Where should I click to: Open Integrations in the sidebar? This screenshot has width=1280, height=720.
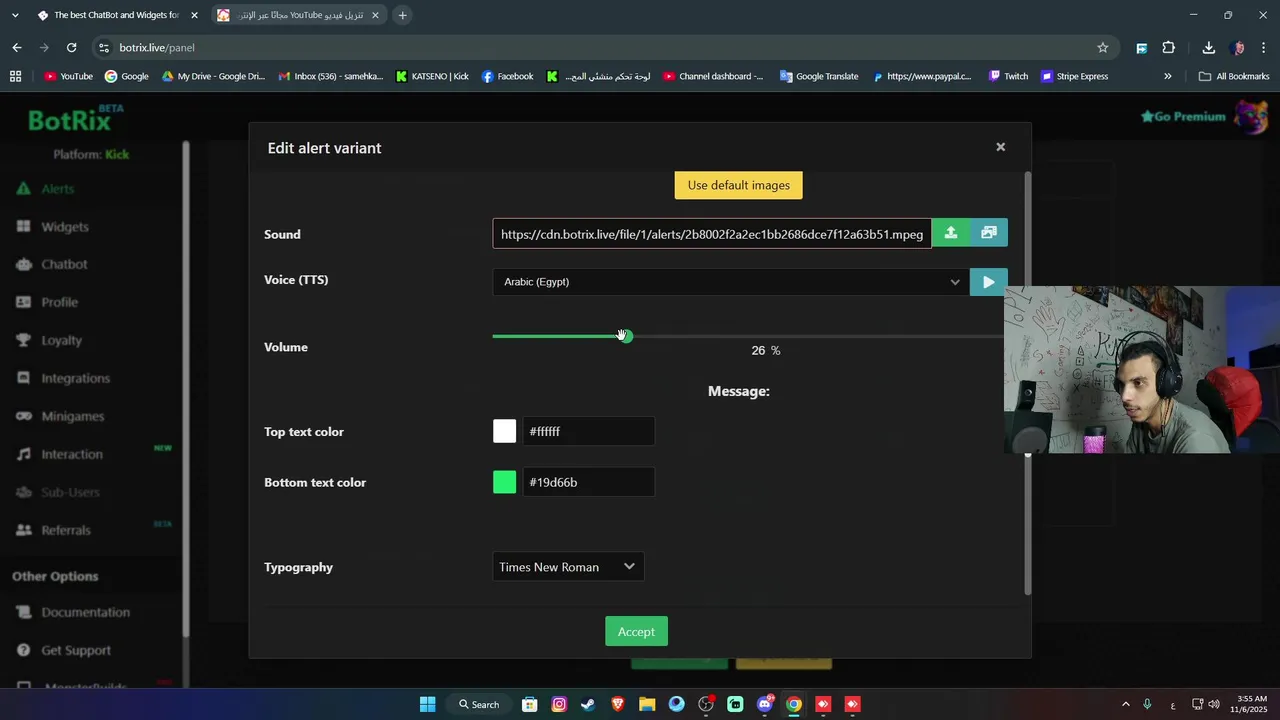tap(75, 378)
